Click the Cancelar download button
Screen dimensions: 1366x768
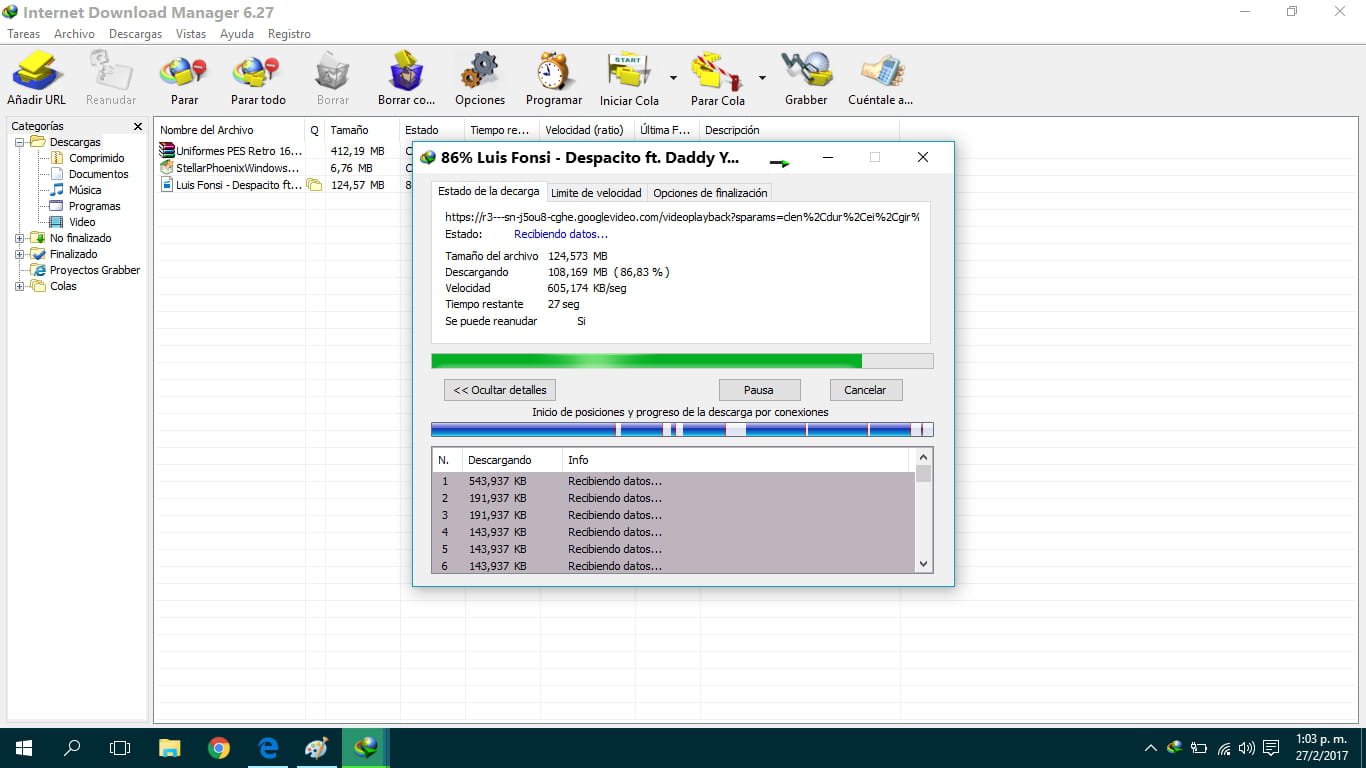click(865, 390)
